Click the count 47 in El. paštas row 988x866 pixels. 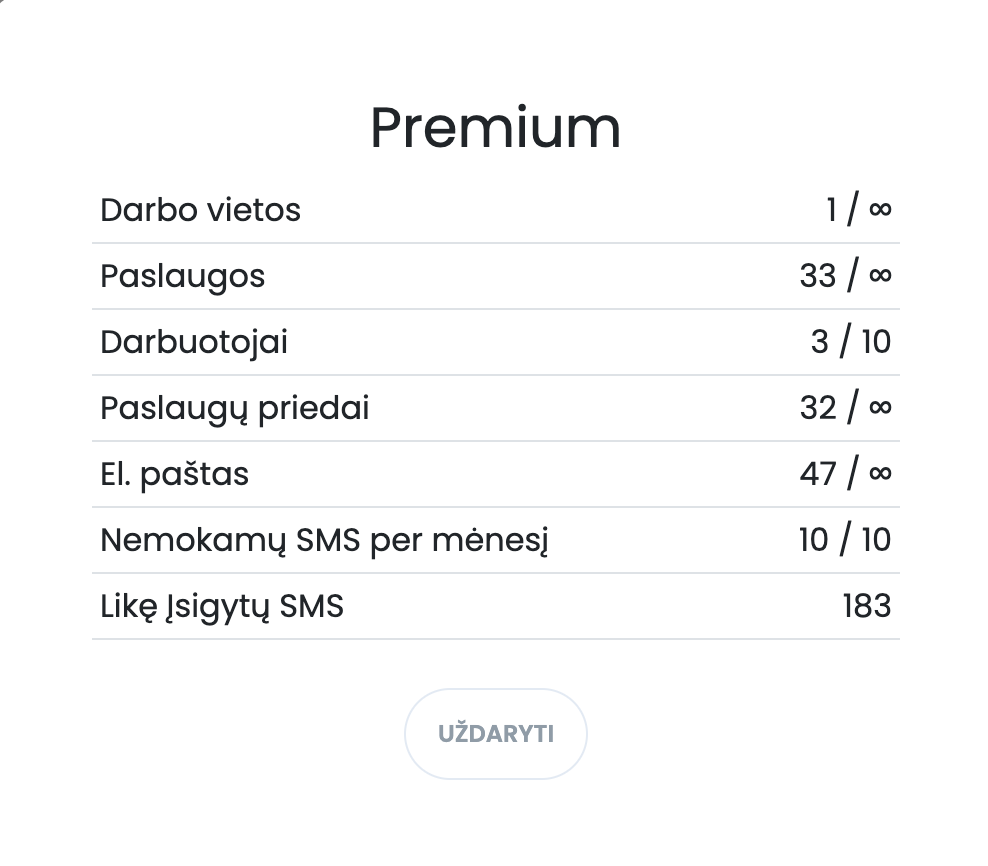click(x=817, y=474)
